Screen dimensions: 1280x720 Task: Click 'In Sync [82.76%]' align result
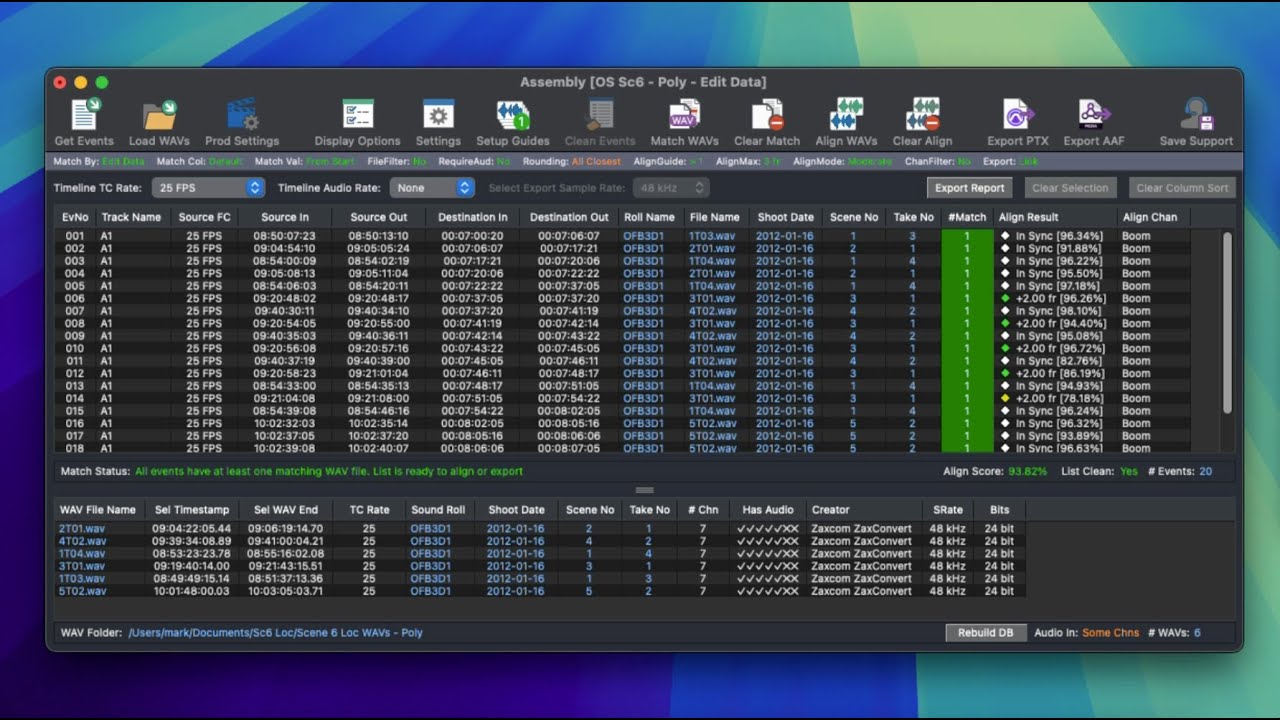pos(1059,361)
